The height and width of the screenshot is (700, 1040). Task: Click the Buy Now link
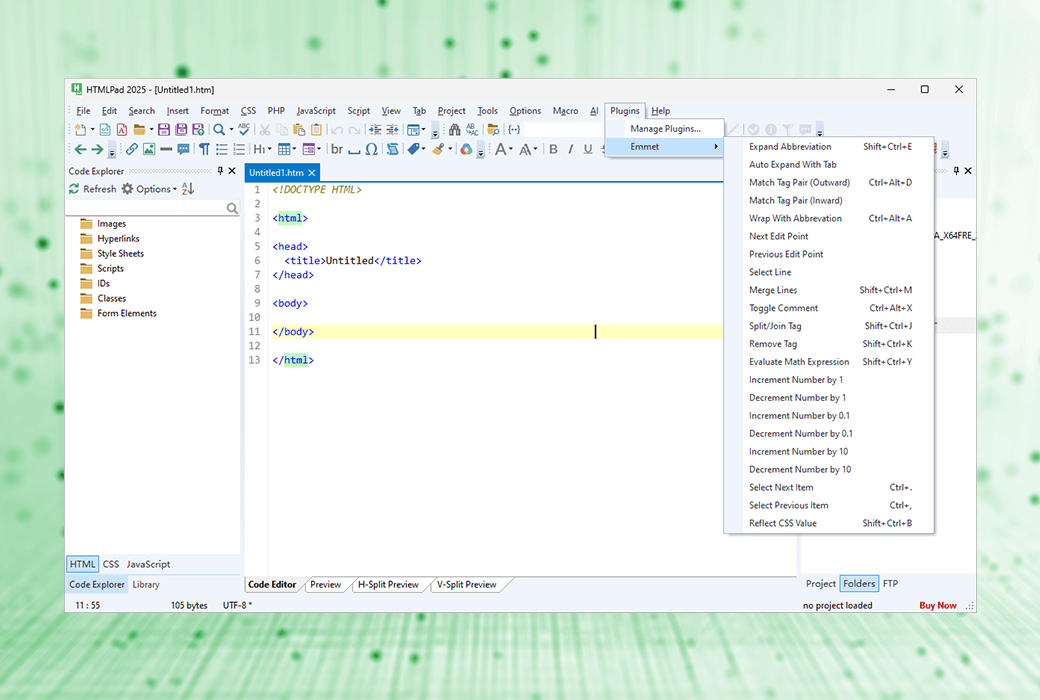click(x=938, y=605)
